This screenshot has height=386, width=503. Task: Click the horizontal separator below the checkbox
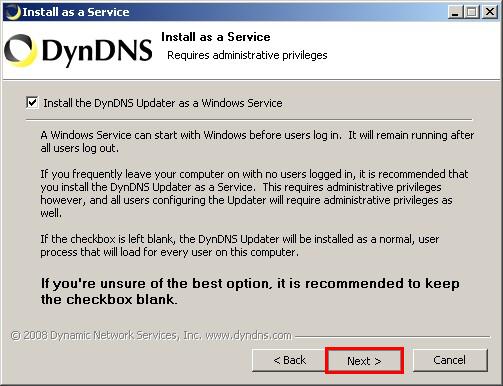pos(249,119)
